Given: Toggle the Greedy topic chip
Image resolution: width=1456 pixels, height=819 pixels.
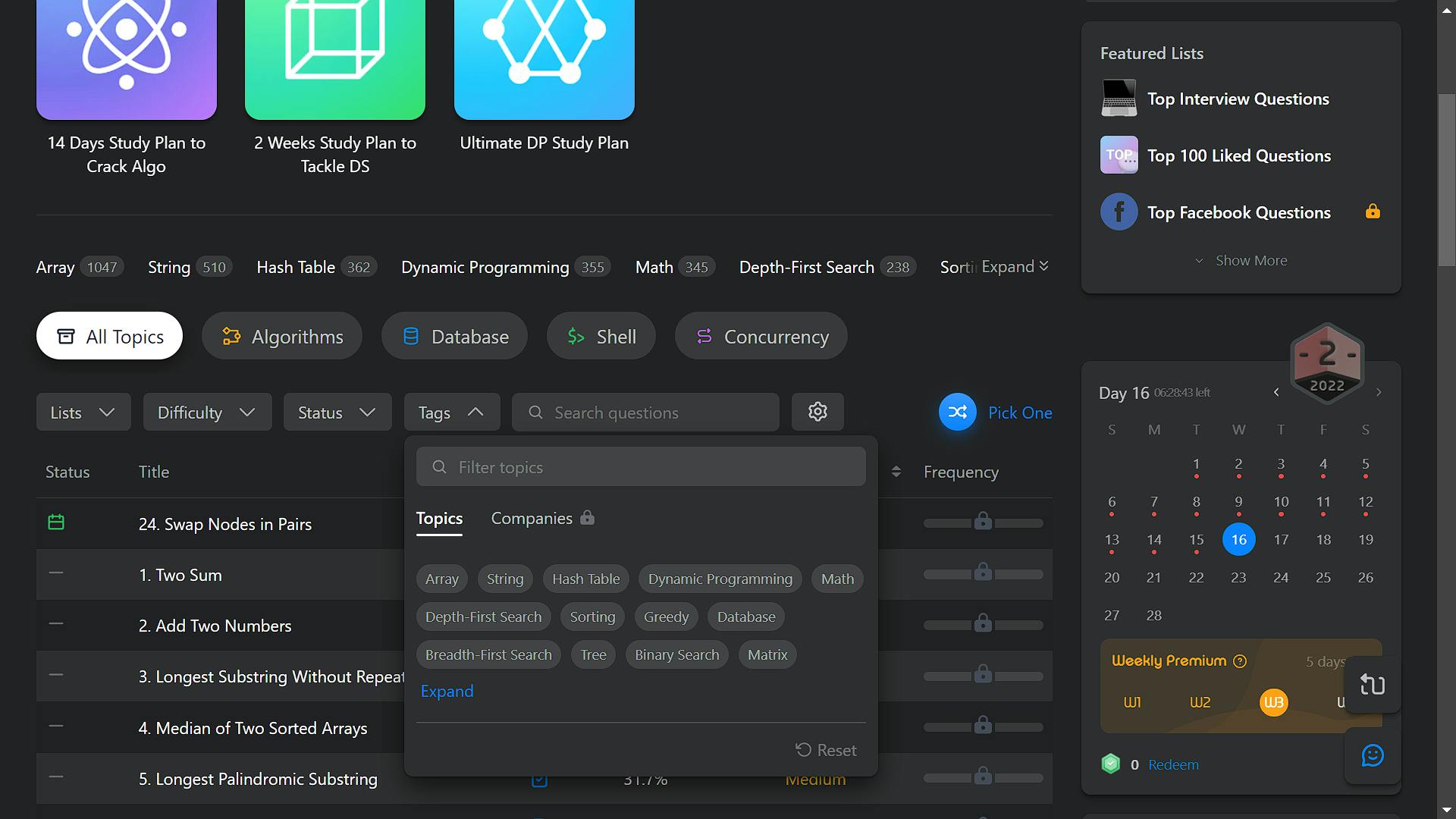Looking at the screenshot, I should coord(667,617).
